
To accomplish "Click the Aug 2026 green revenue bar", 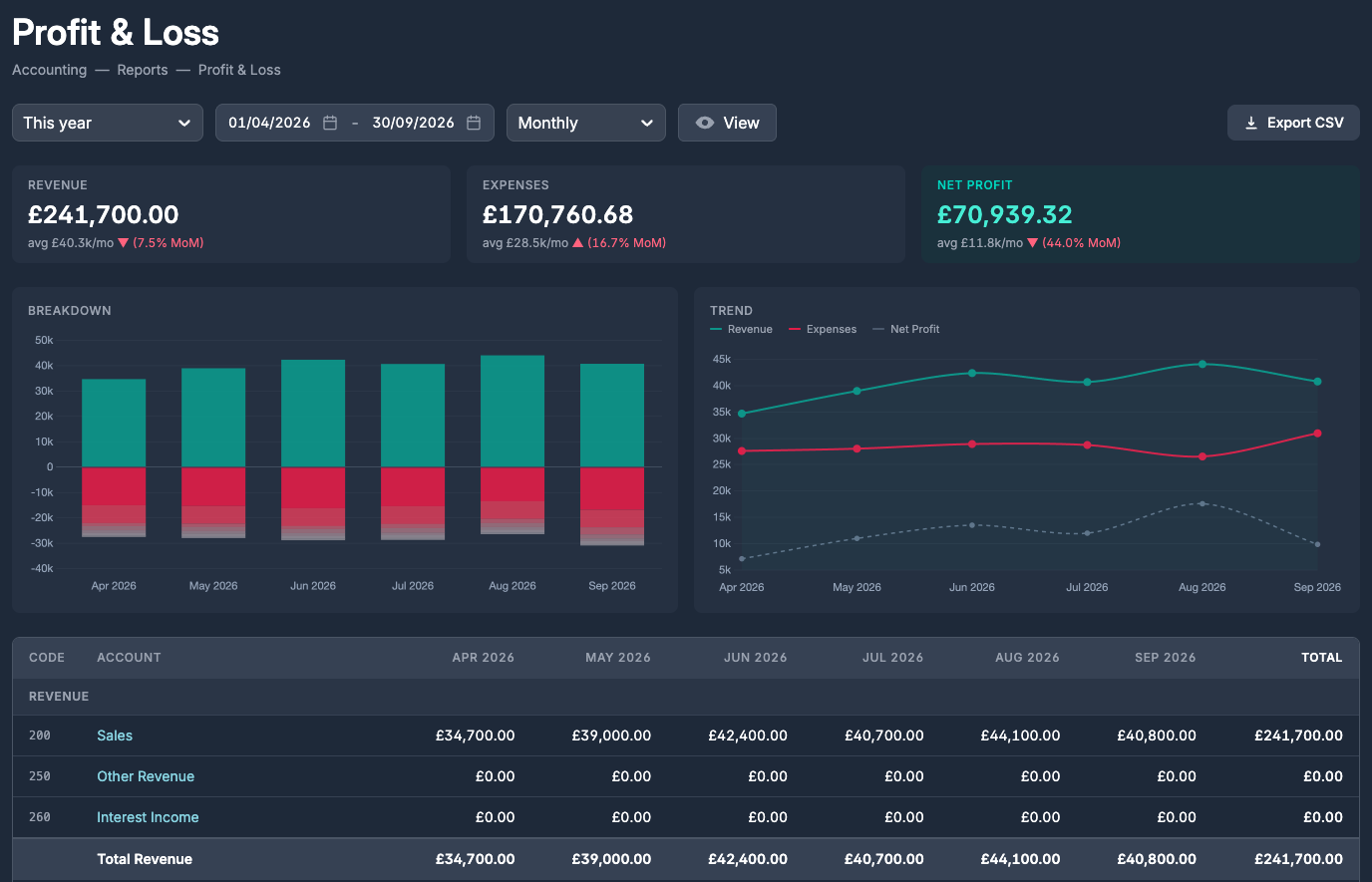I will [x=513, y=411].
